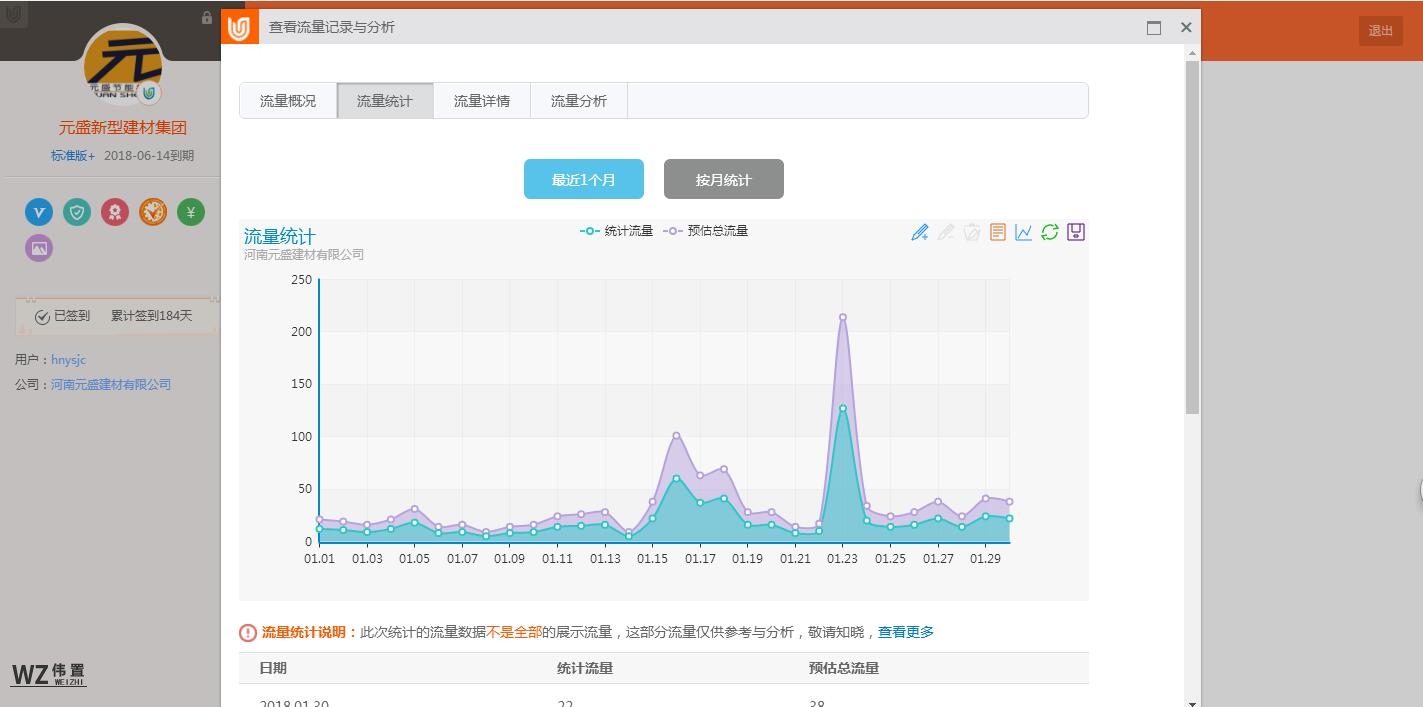Toggle the 统计流量 legend series
This screenshot has height=707, width=1423.
617,231
